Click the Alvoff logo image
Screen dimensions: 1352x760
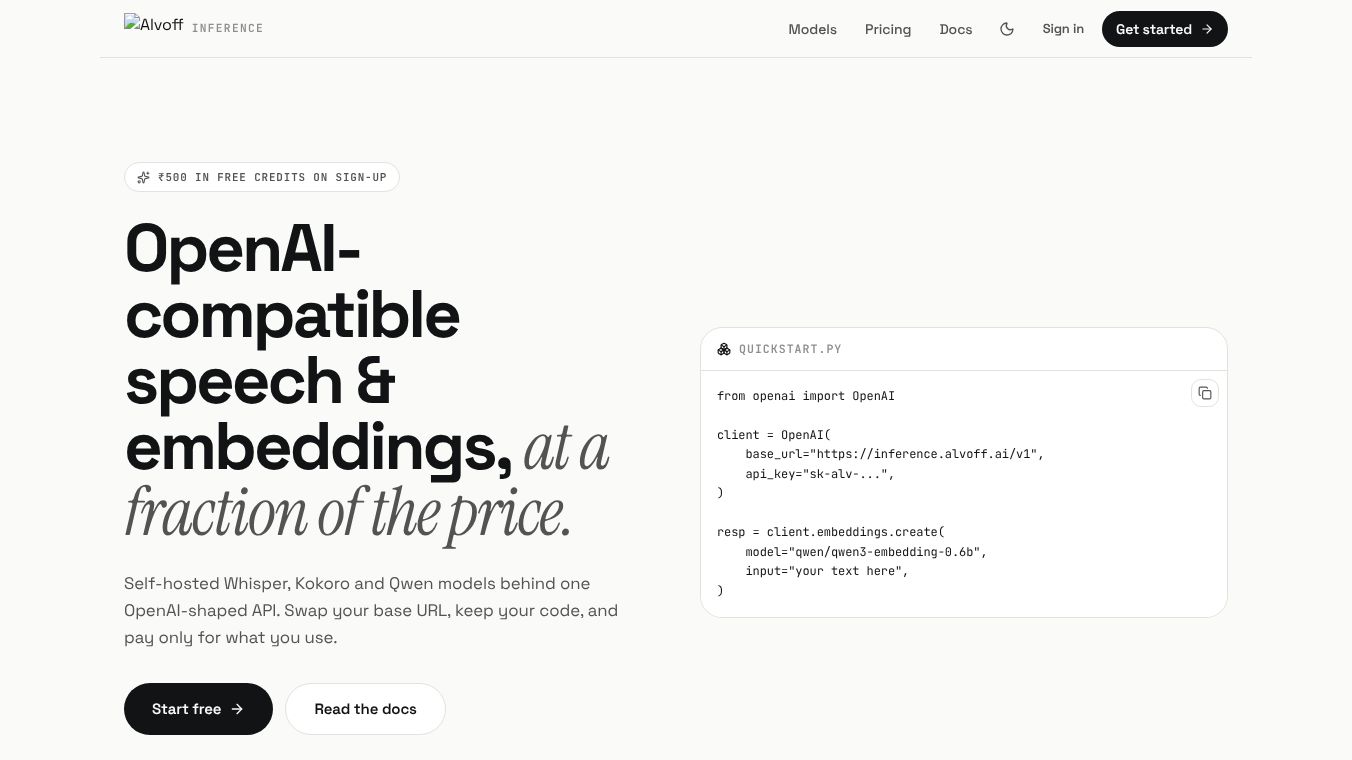(x=154, y=24)
